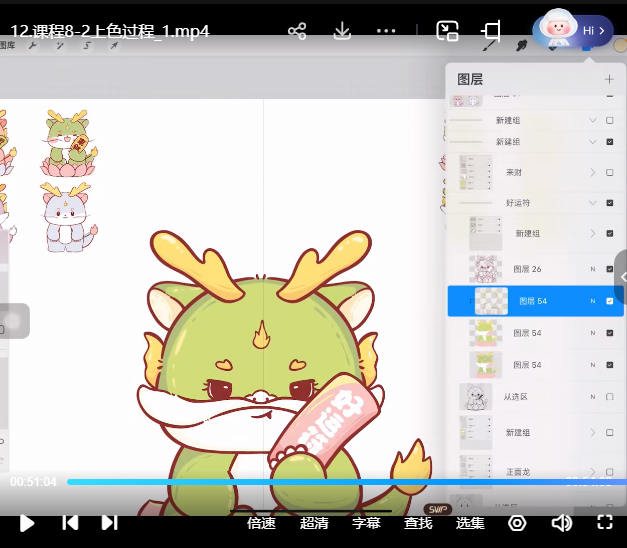The height and width of the screenshot is (548, 627).
Task: Enable visibility checkbox for 从选区 layer
Action: point(609,397)
